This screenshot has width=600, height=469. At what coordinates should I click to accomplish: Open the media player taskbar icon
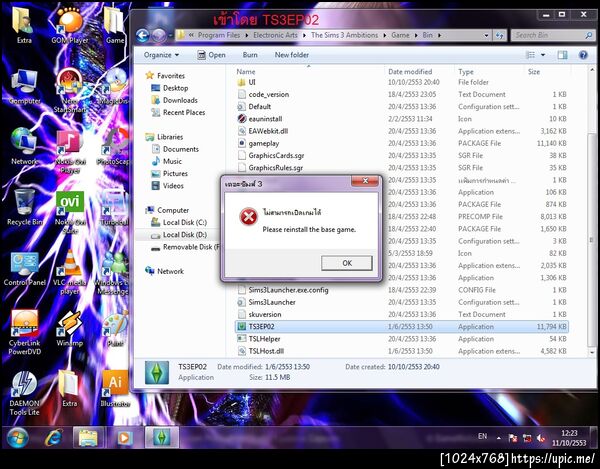[x=124, y=438]
